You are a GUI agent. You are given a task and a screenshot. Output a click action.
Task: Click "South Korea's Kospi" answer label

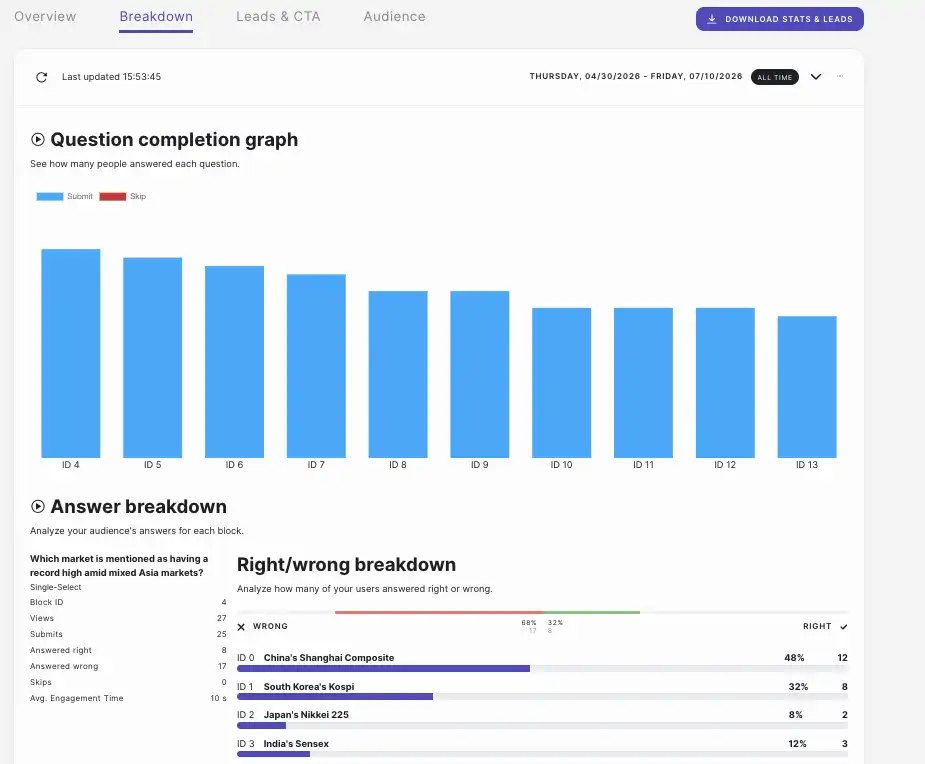pyautogui.click(x=309, y=686)
